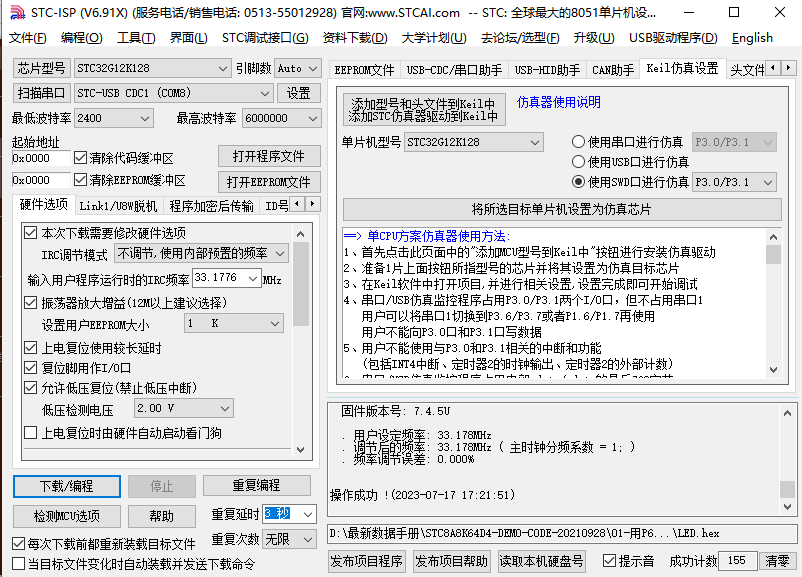This screenshot has height=577, width=802.
Task: Click 打开程序文件 button
Action: pyautogui.click(x=269, y=156)
